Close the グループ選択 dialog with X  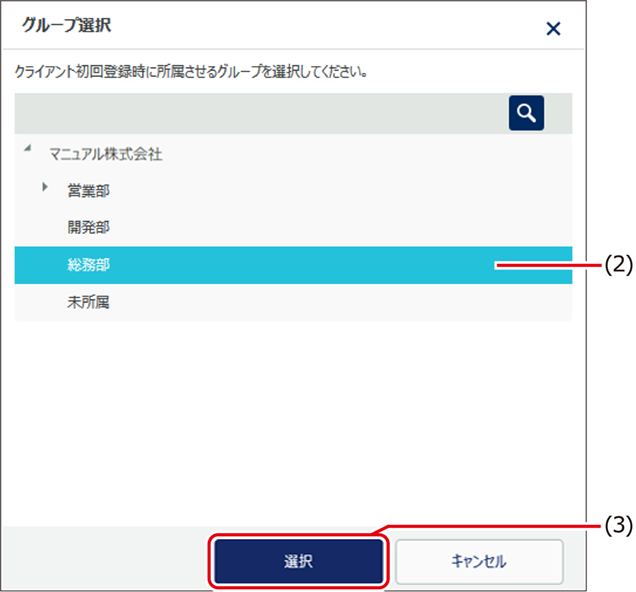pyautogui.click(x=553, y=29)
